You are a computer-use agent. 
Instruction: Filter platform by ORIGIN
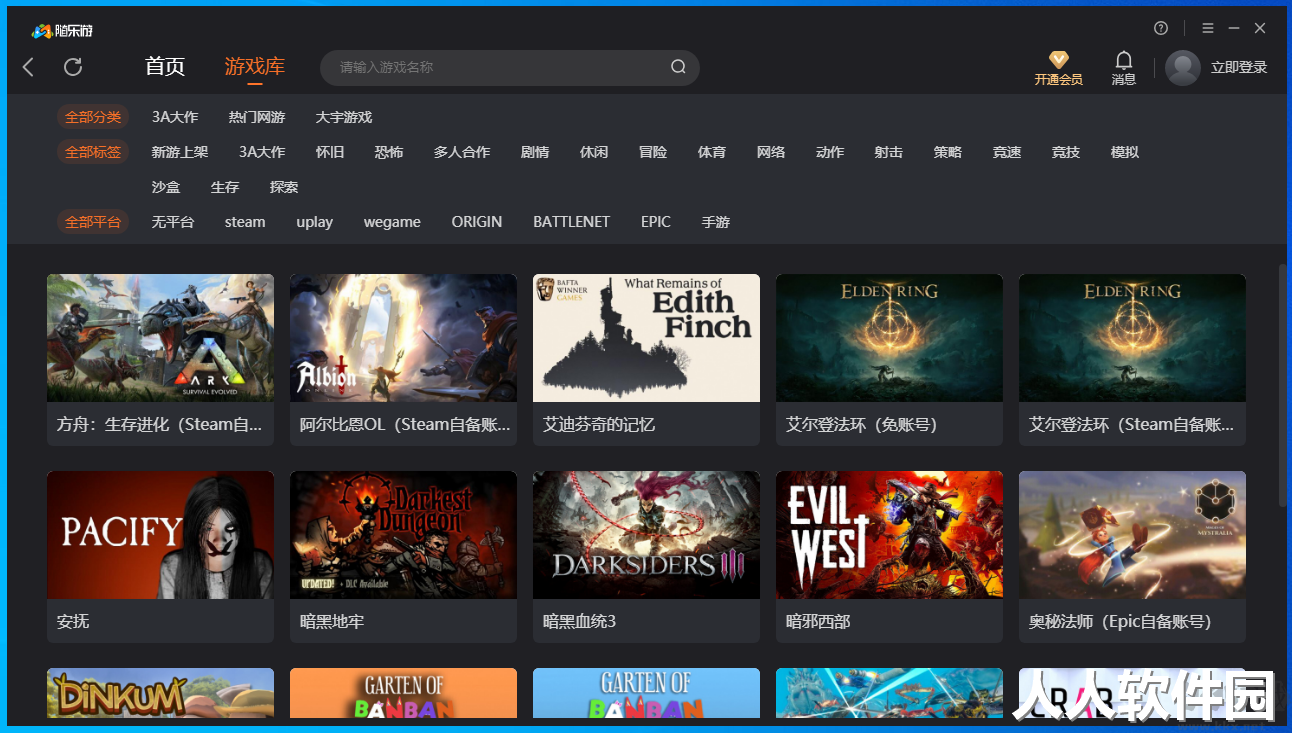[477, 222]
